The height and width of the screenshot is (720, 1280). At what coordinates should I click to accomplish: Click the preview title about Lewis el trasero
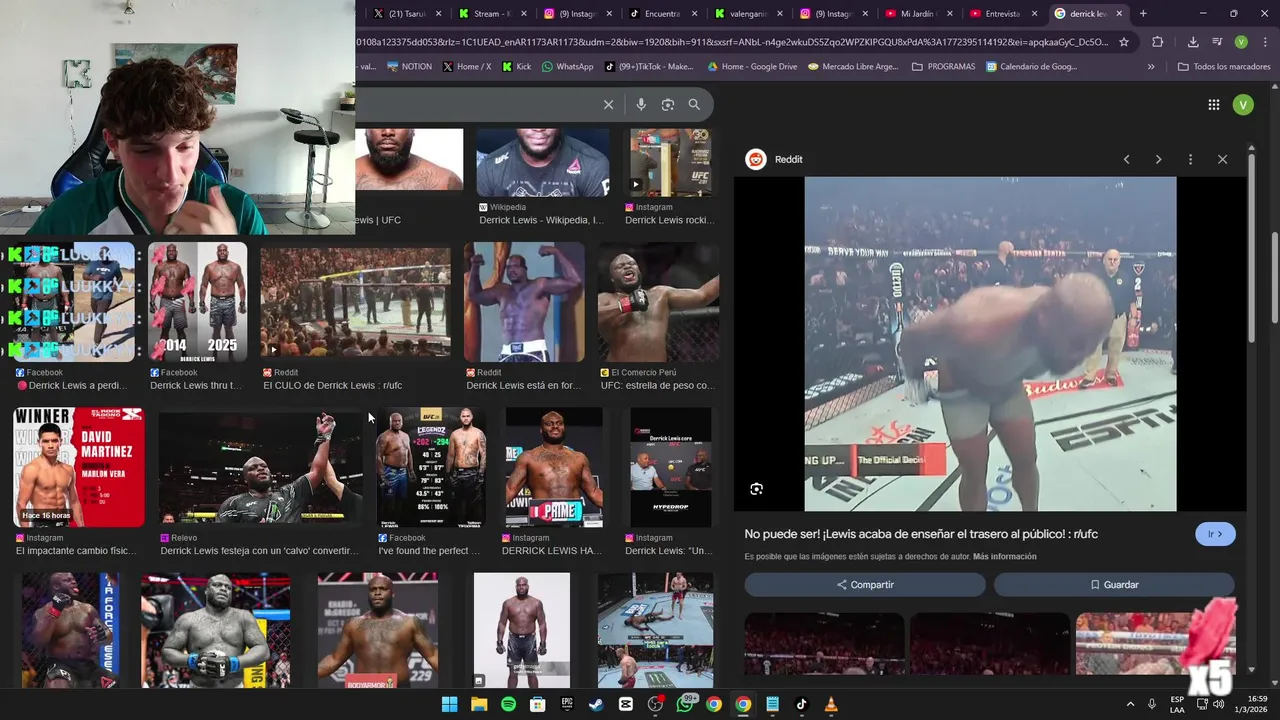click(921, 534)
